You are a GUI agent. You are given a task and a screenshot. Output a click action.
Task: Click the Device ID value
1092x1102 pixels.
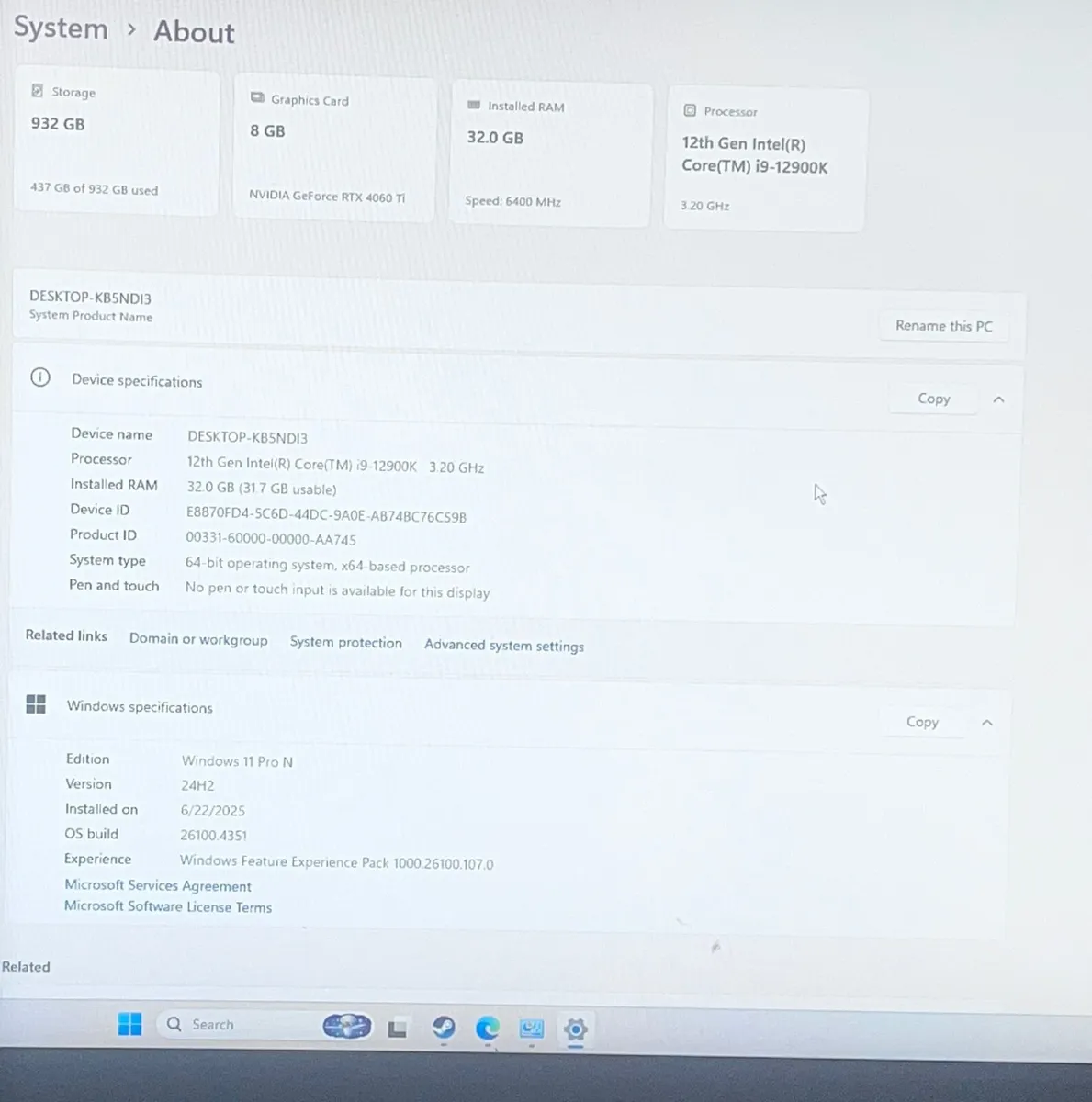tap(326, 516)
